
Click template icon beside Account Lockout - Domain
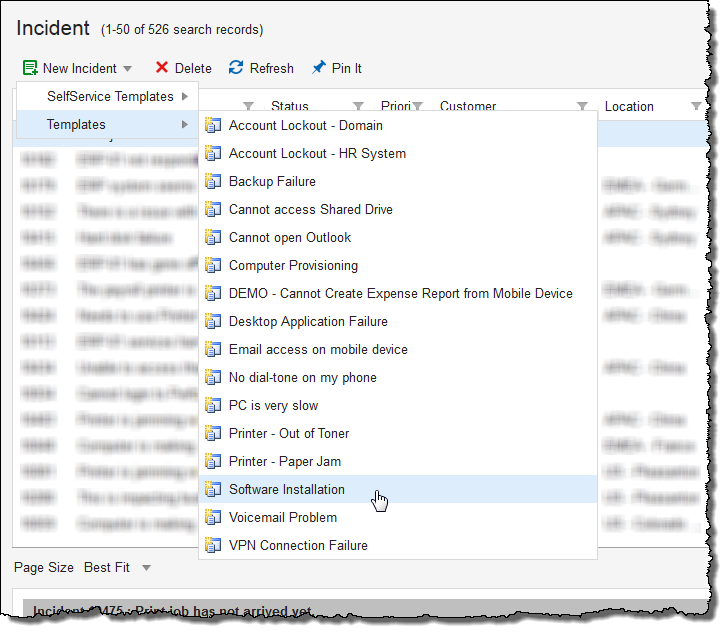point(213,125)
